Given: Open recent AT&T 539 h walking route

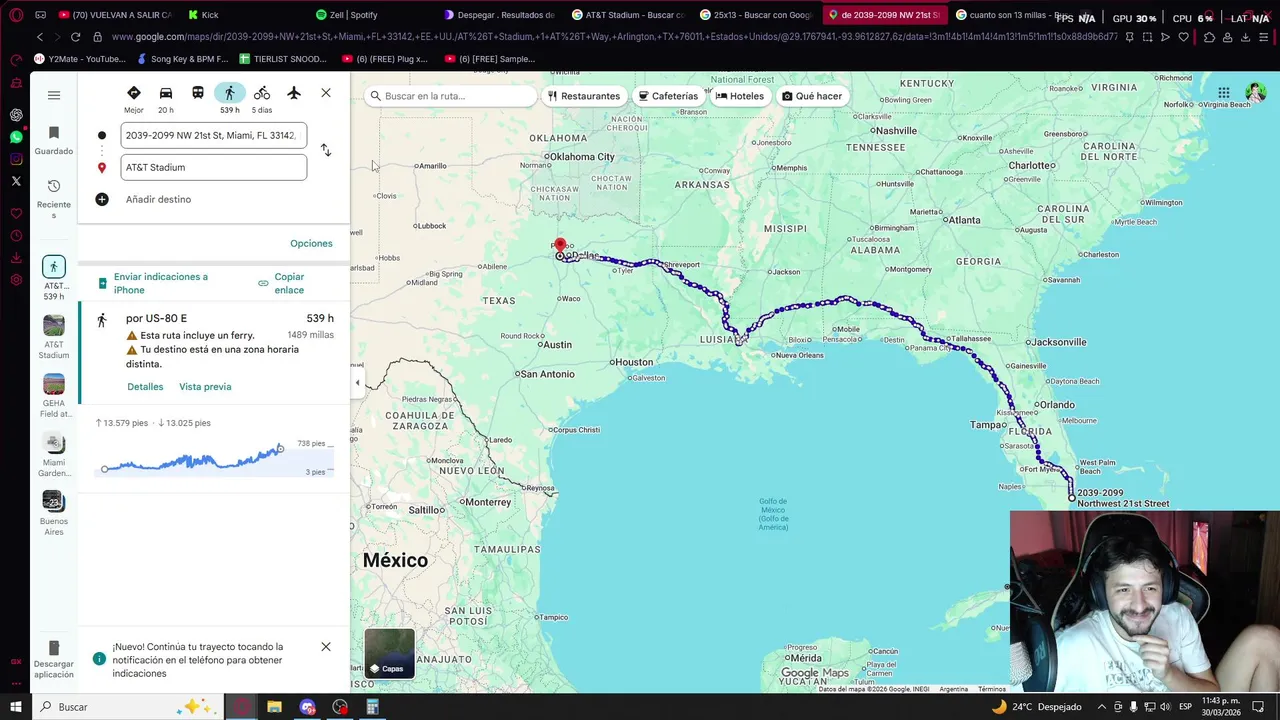Looking at the screenshot, I should pos(54,278).
